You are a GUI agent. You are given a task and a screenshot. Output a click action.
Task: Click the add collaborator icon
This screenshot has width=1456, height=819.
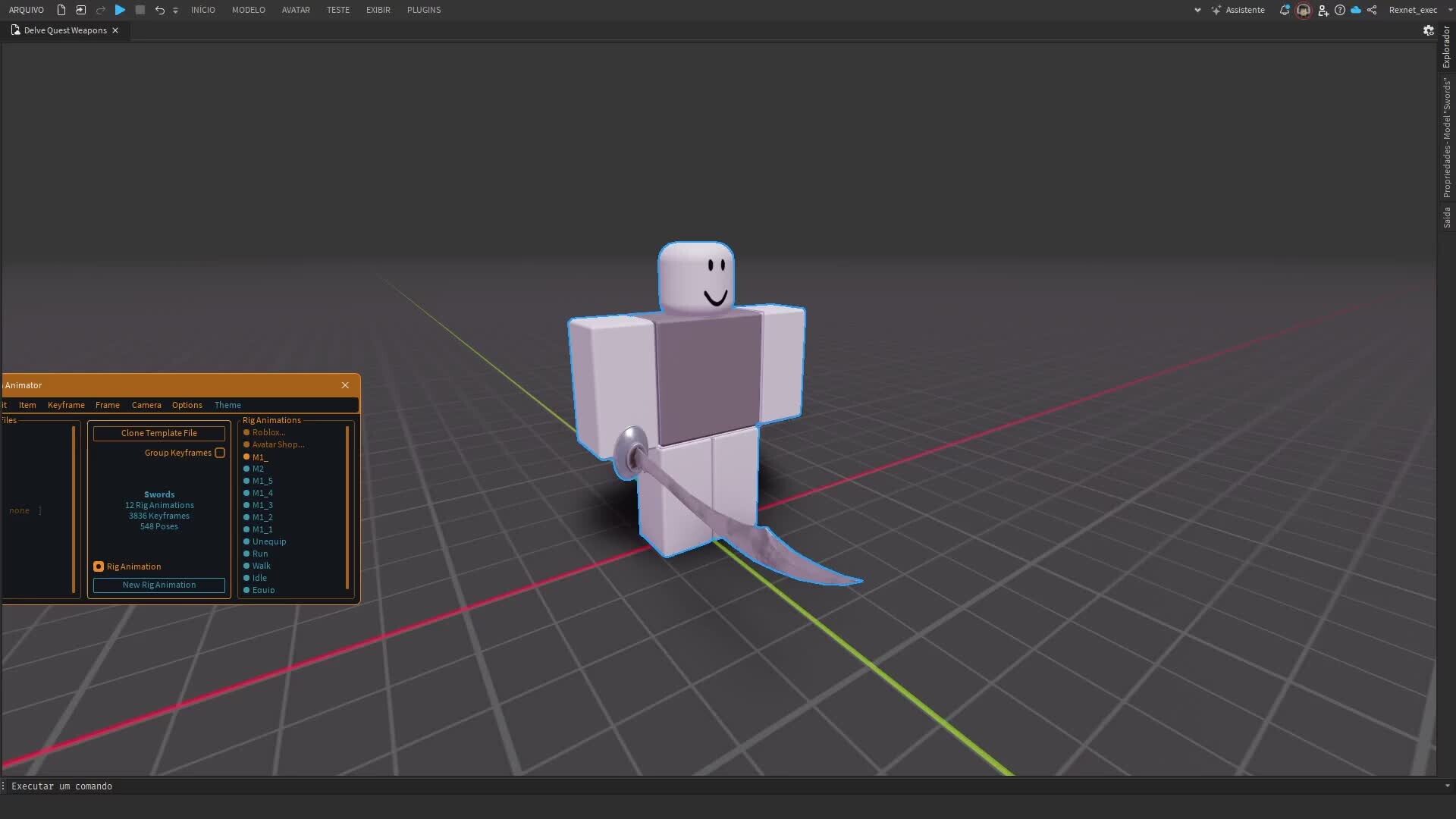1324,10
